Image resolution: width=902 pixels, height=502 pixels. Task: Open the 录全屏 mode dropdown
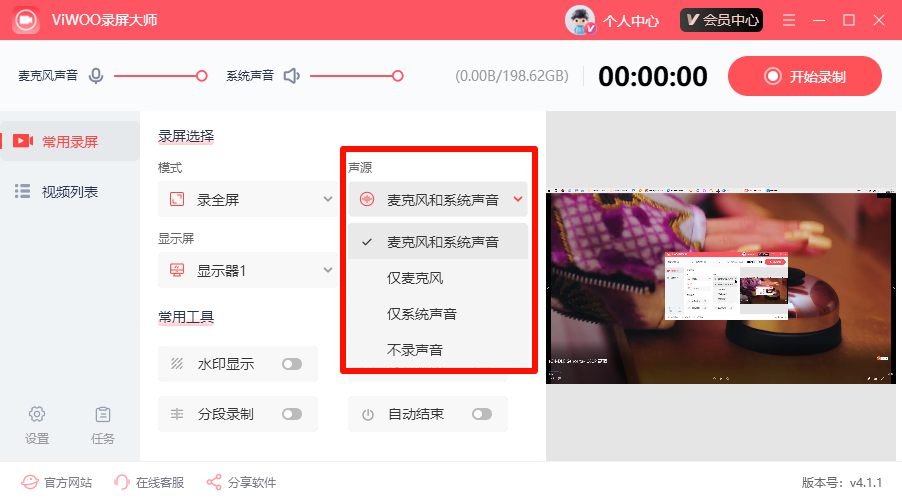pyautogui.click(x=248, y=200)
